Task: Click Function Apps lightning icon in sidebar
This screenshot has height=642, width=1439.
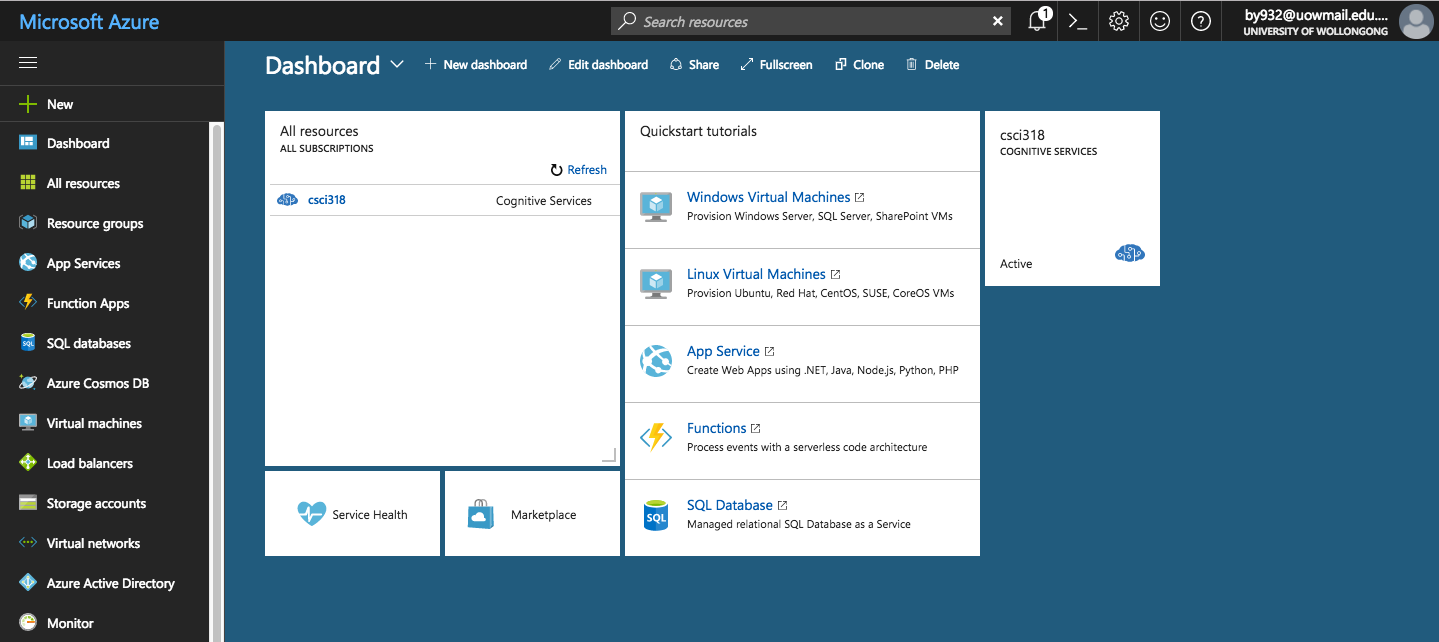Action: (28, 303)
